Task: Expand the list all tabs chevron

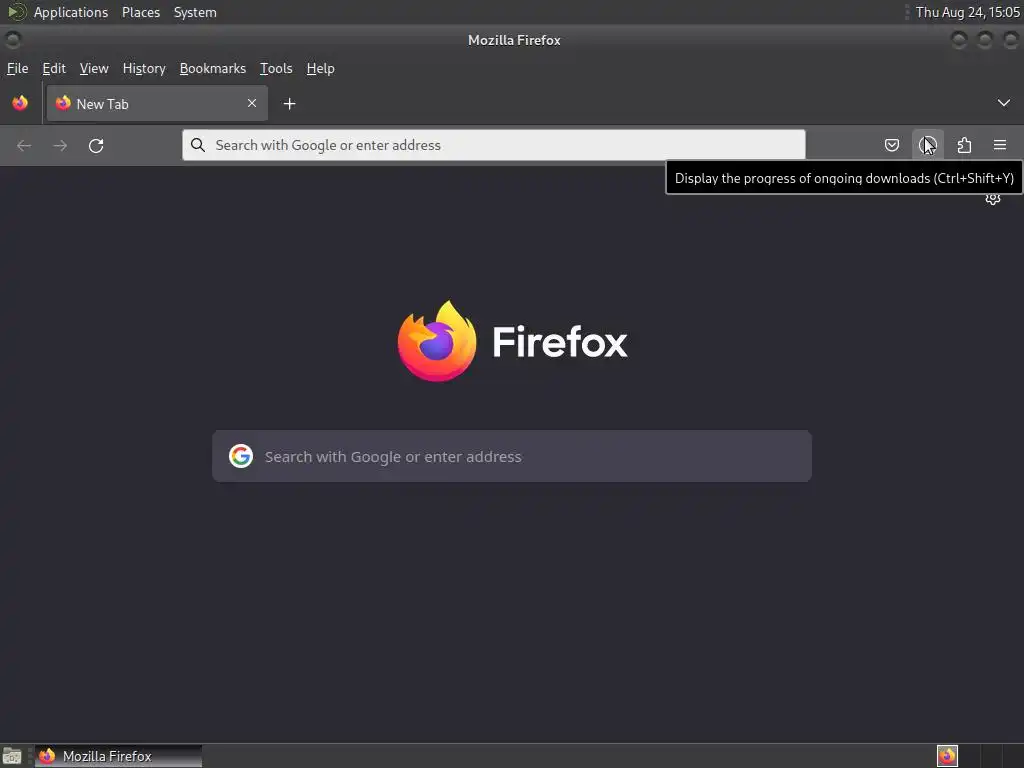Action: pyautogui.click(x=1003, y=103)
